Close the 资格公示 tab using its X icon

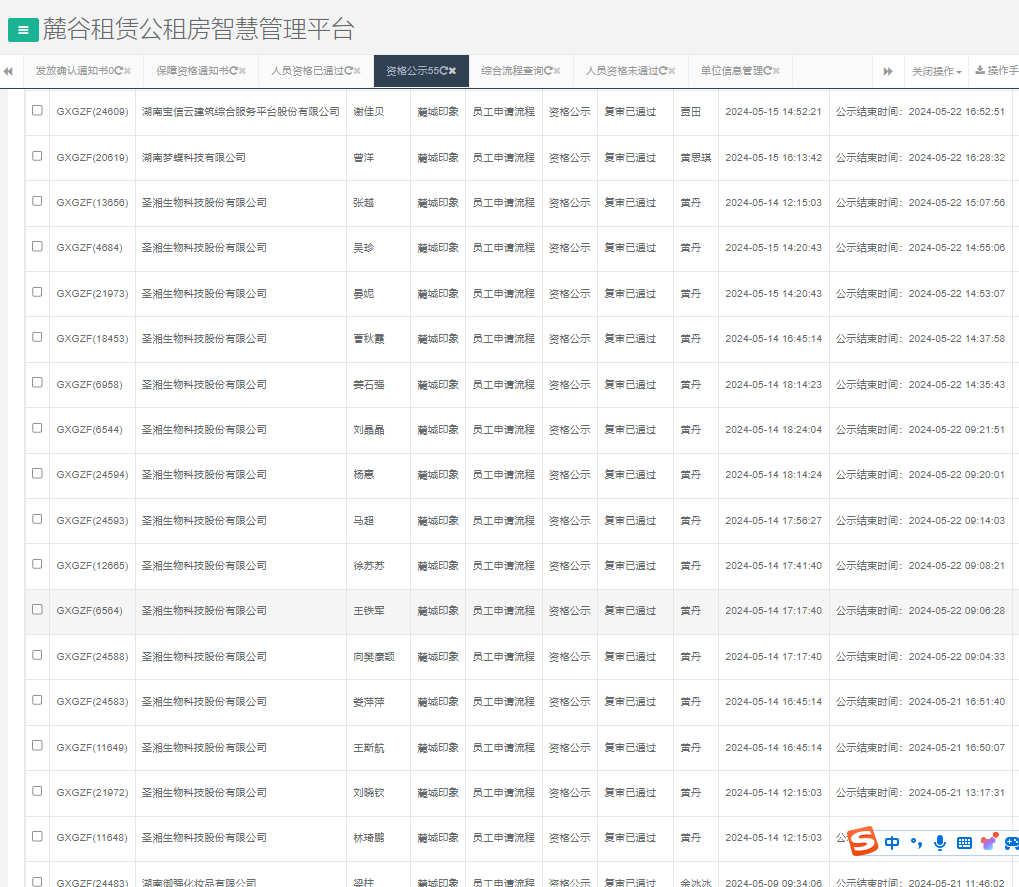tap(453, 71)
